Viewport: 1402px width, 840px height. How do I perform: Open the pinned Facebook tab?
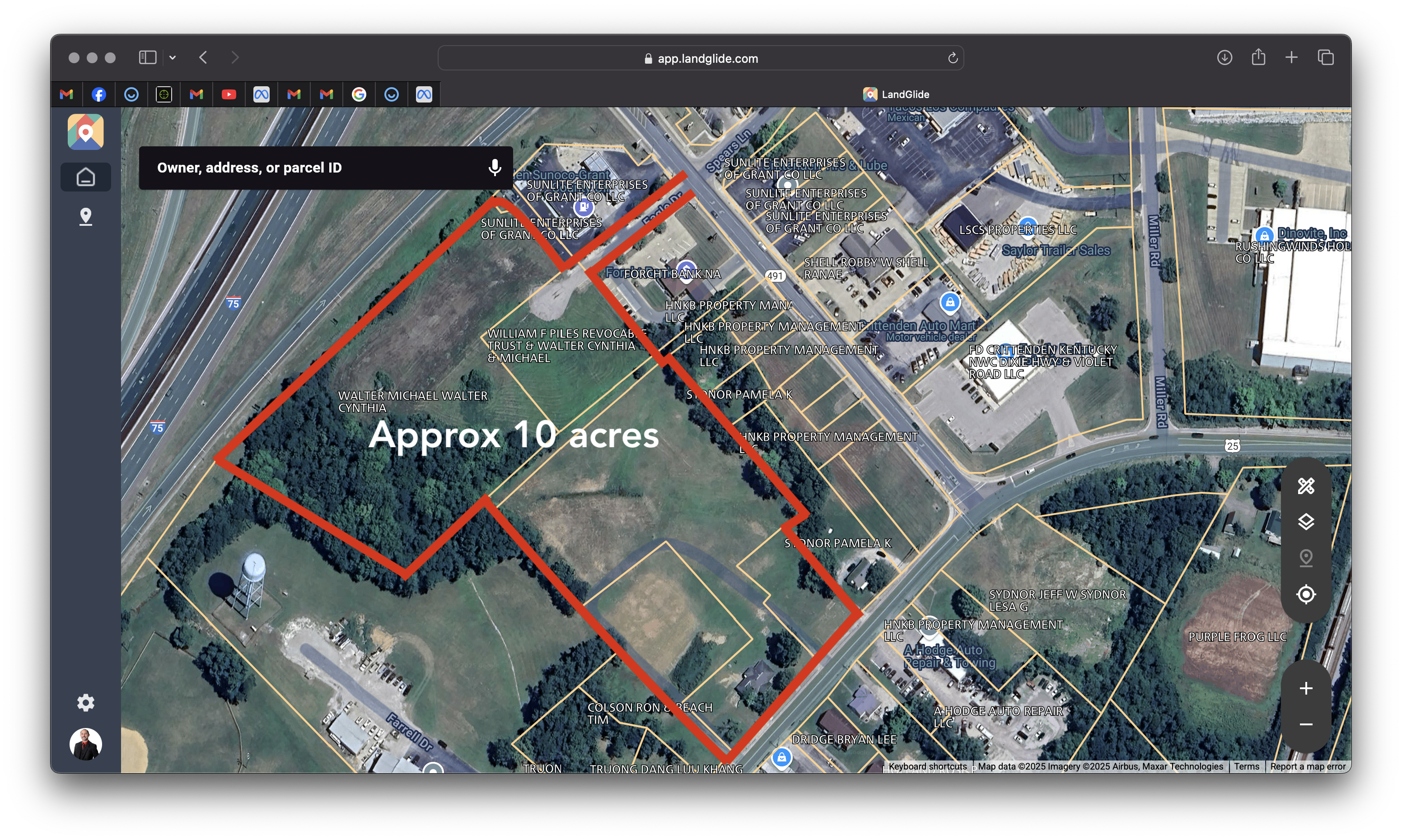[x=99, y=94]
